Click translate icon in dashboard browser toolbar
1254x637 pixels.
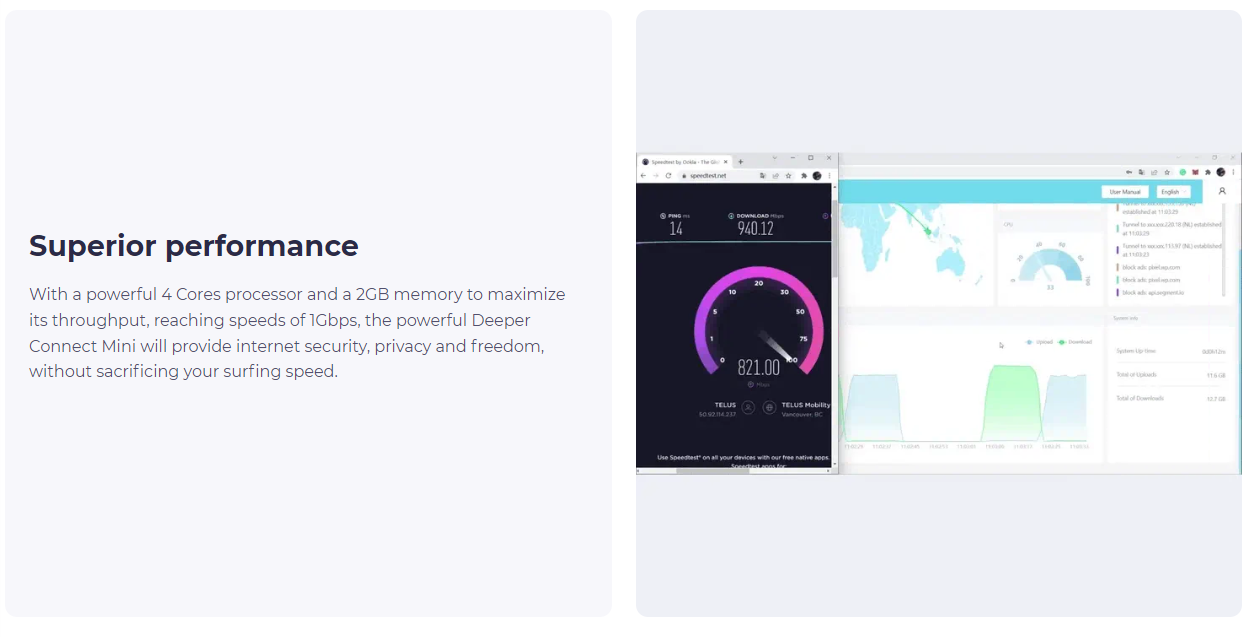[1141, 172]
